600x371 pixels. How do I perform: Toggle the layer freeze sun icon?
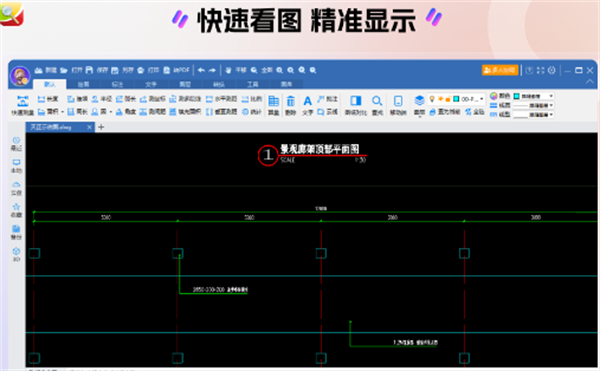click(440, 99)
